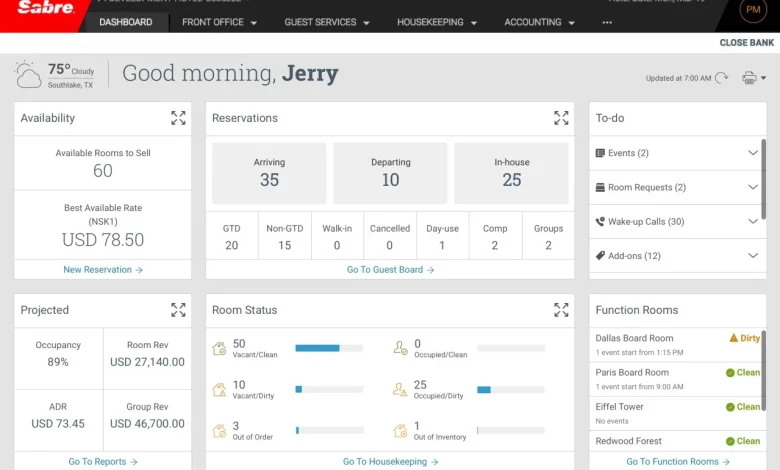Screen dimensions: 780x470
Task: Click the Room Requests bed icon
Action: [600, 187]
